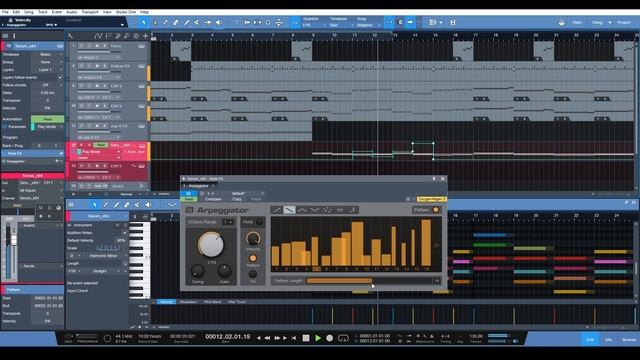Image resolution: width=640 pixels, height=360 pixels.
Task: Toggle the Arpeggiator power activate button
Action: pos(188,193)
